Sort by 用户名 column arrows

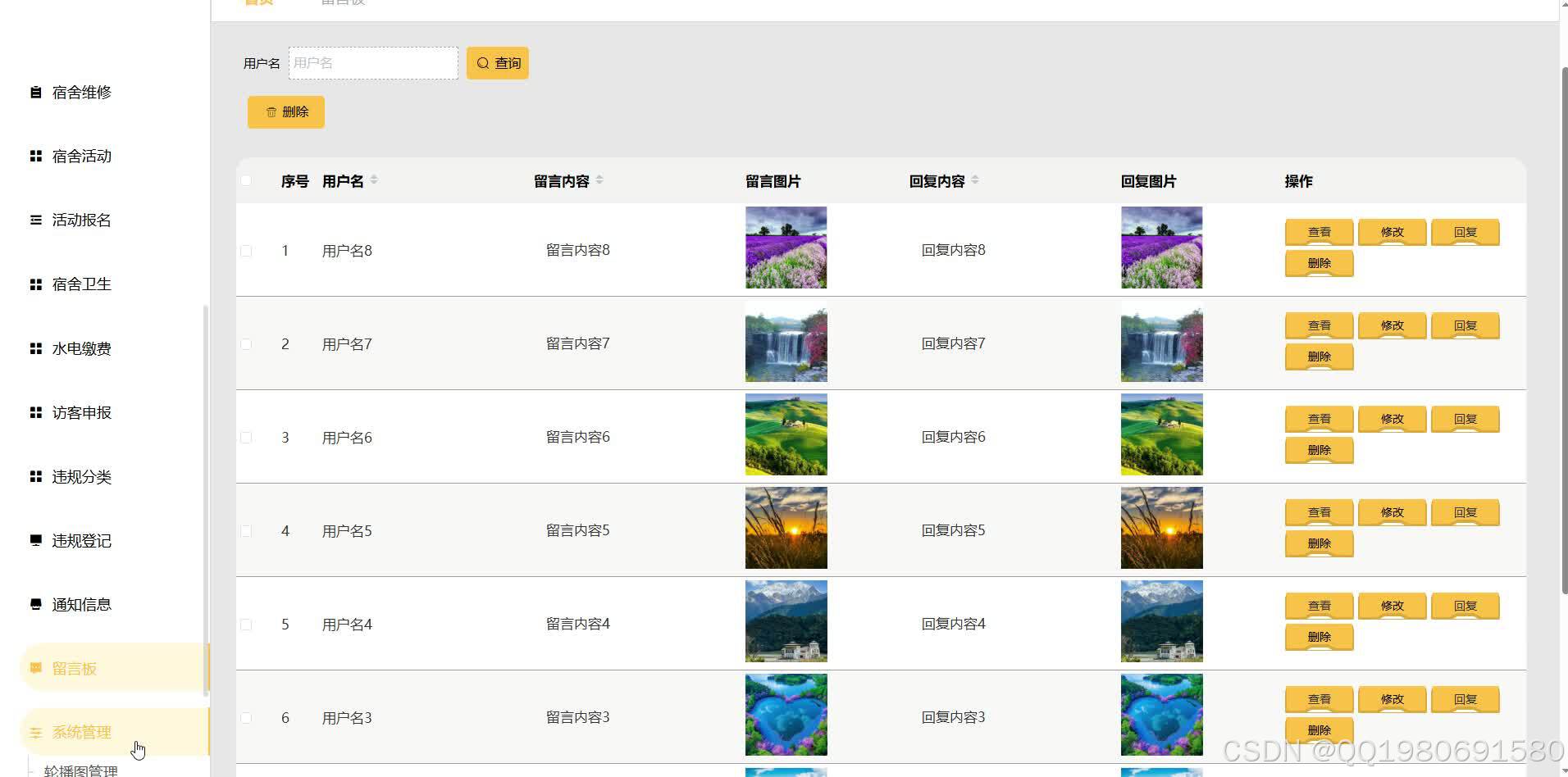[x=374, y=179]
